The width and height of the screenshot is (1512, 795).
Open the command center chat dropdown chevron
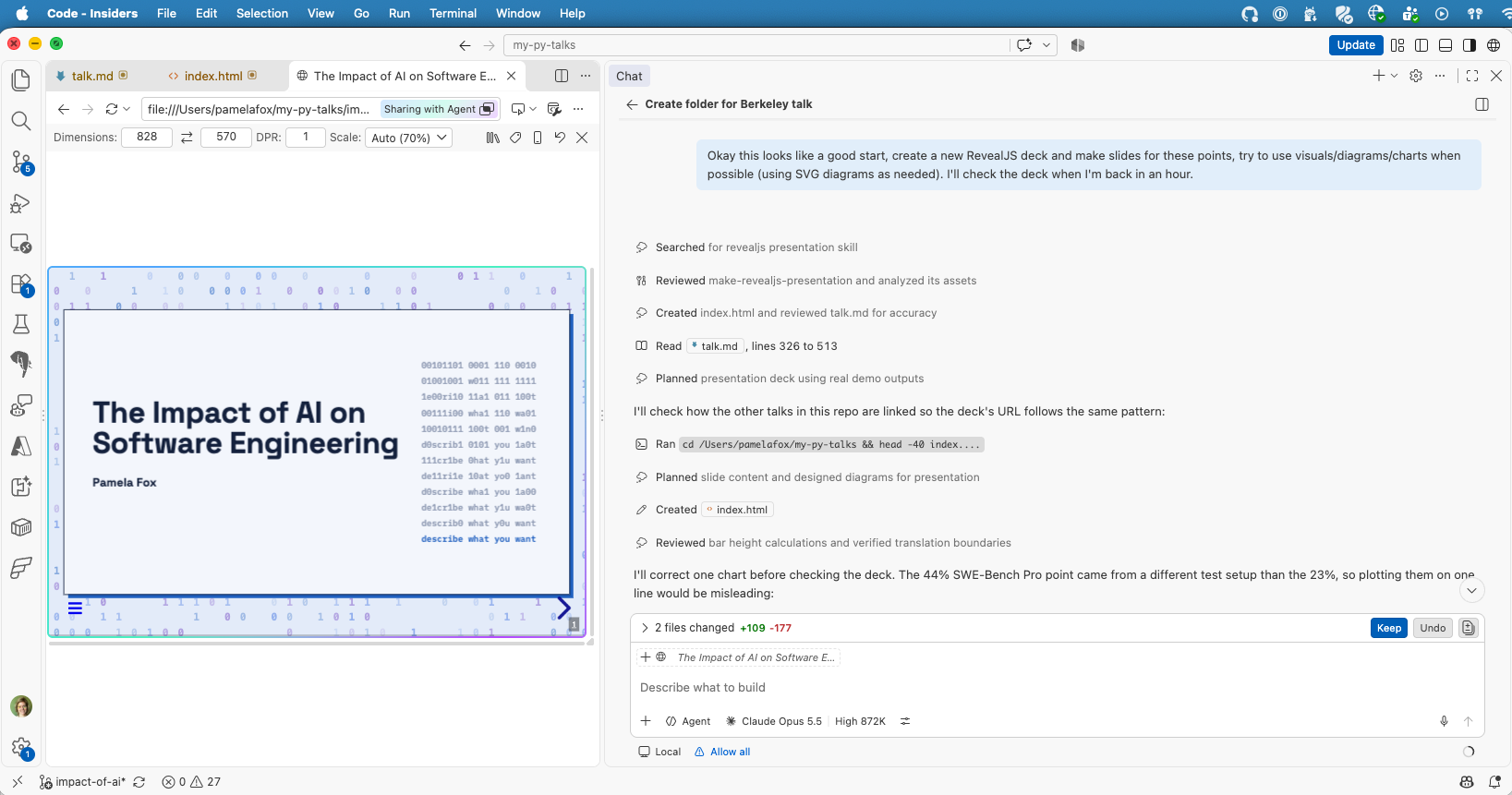(x=1046, y=45)
